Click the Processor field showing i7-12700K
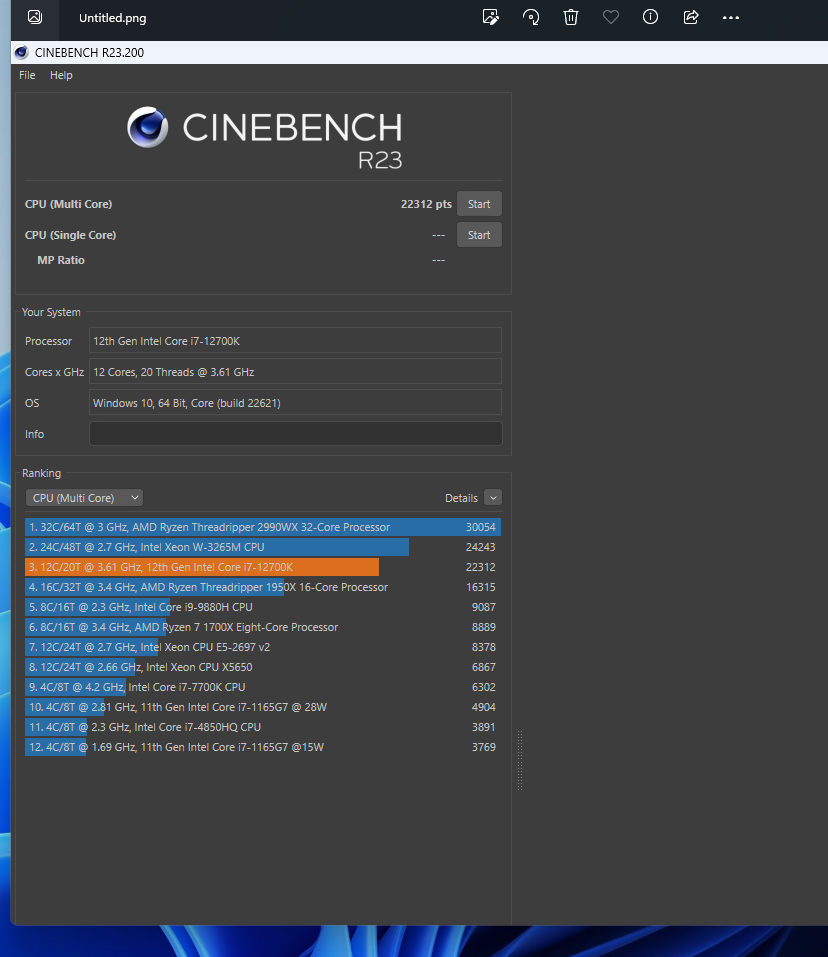Screen dimensions: 828x957 (x=295, y=341)
